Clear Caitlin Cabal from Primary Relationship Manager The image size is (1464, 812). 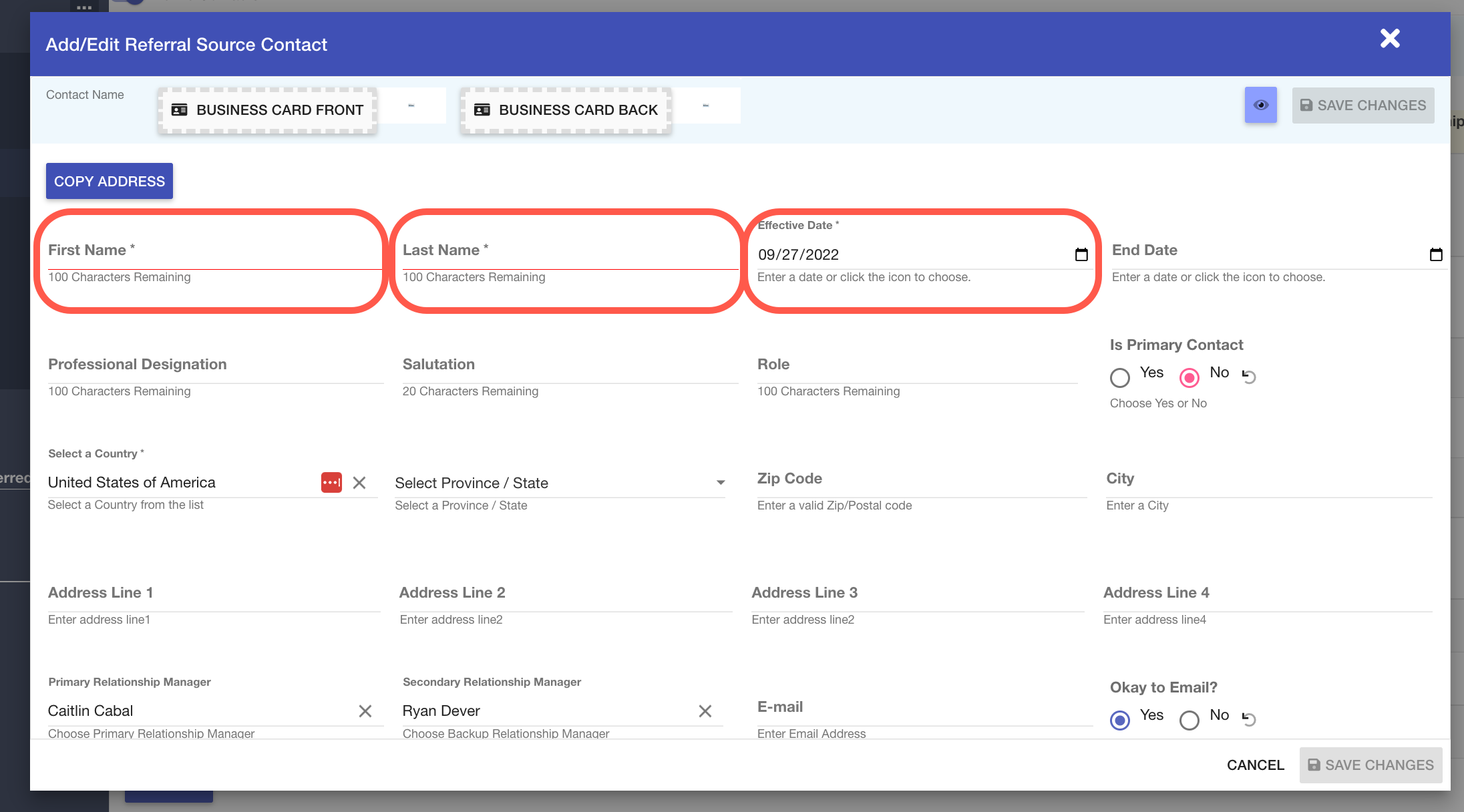[x=365, y=711]
